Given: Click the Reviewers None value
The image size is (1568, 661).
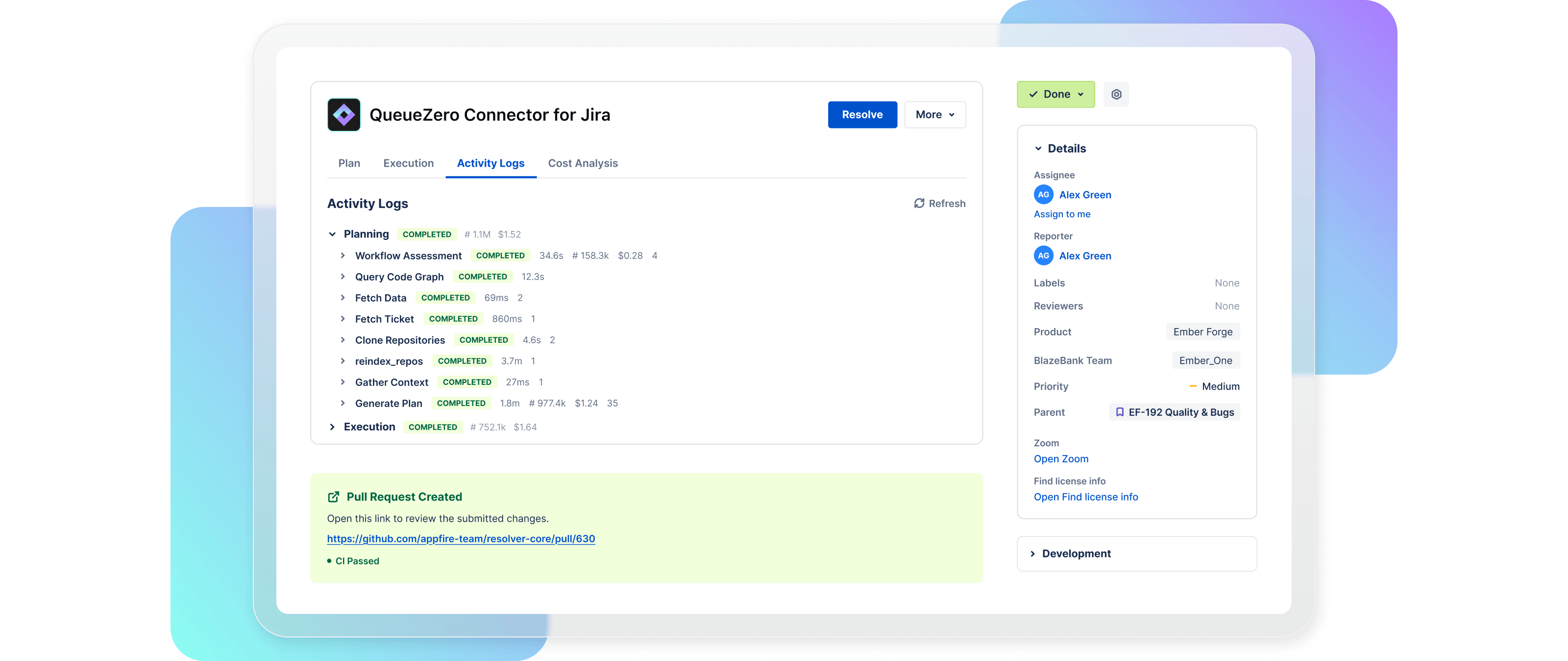Looking at the screenshot, I should (x=1226, y=306).
